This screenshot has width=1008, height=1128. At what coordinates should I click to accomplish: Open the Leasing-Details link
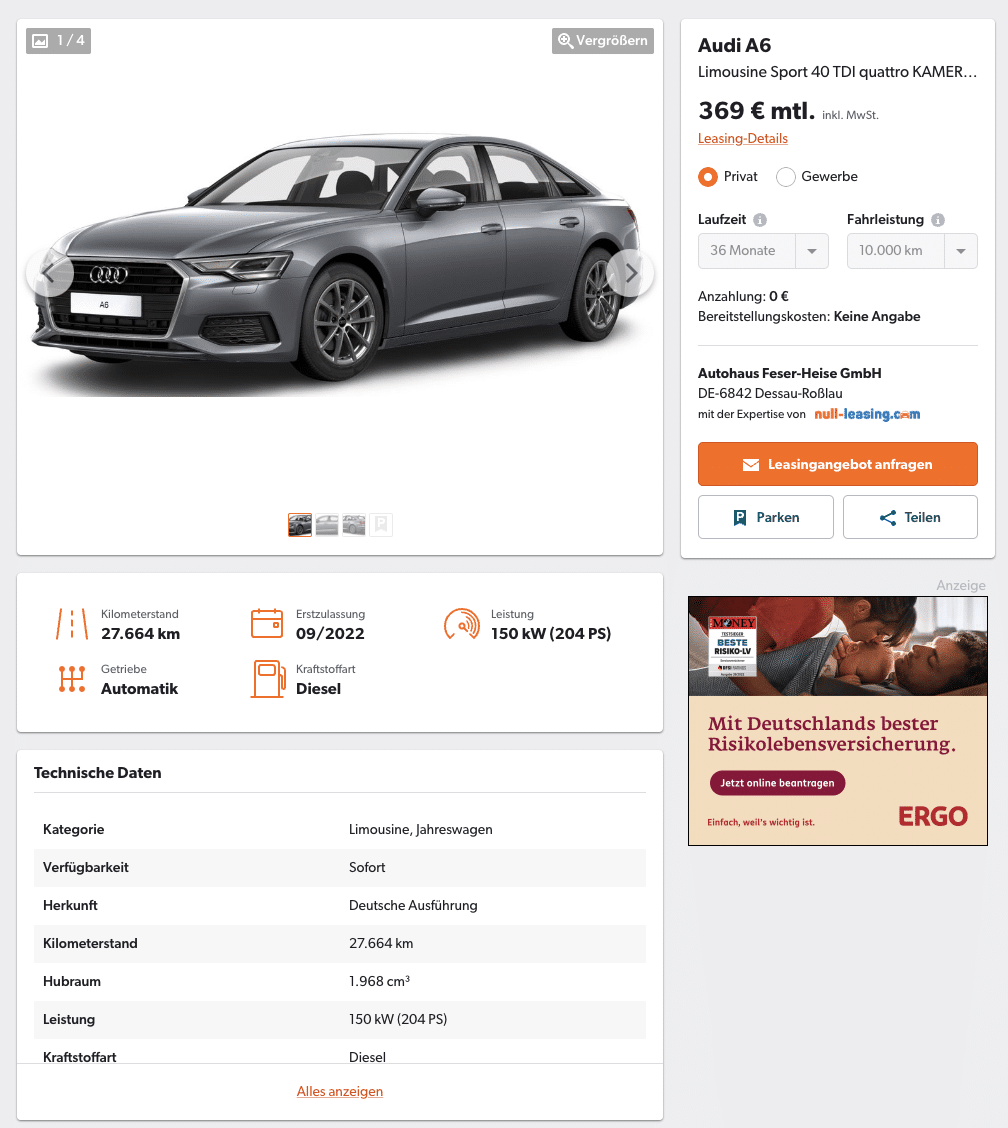pos(743,139)
